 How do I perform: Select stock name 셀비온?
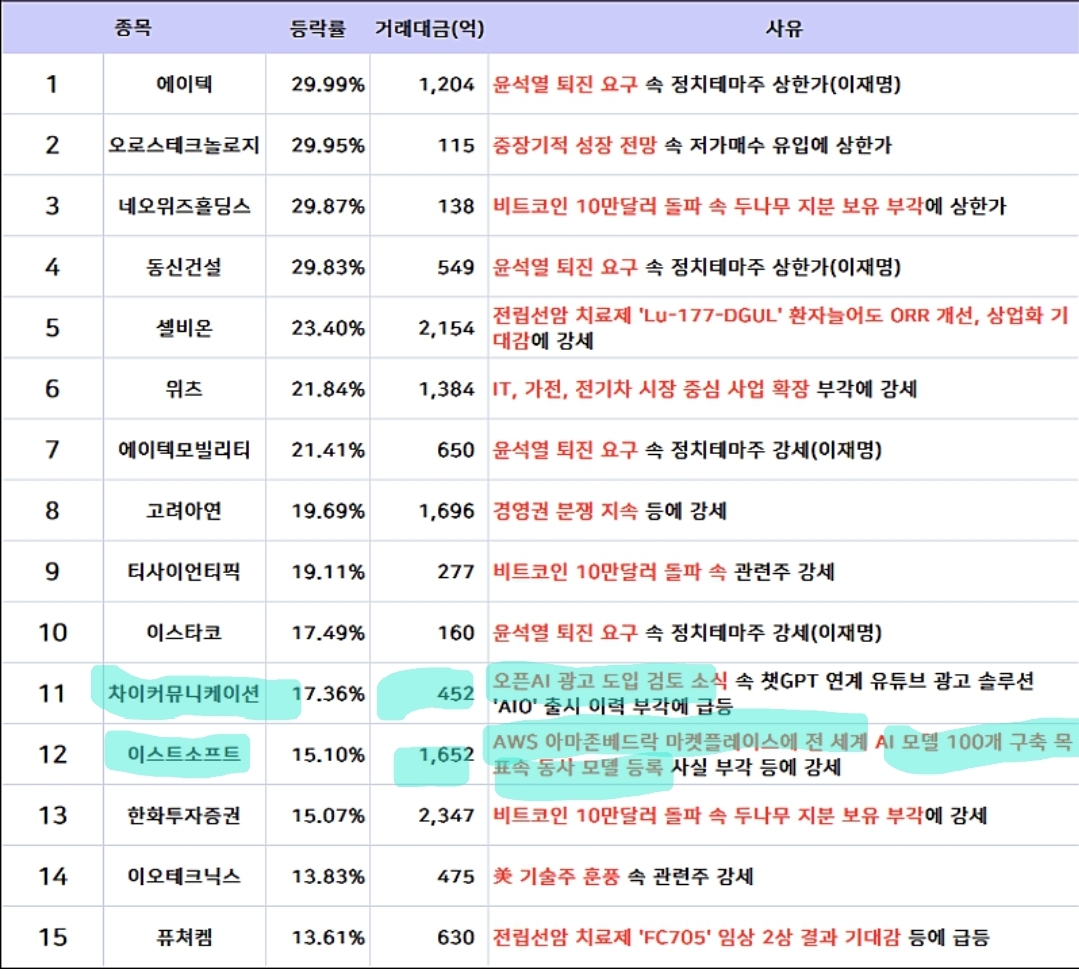tap(184, 327)
